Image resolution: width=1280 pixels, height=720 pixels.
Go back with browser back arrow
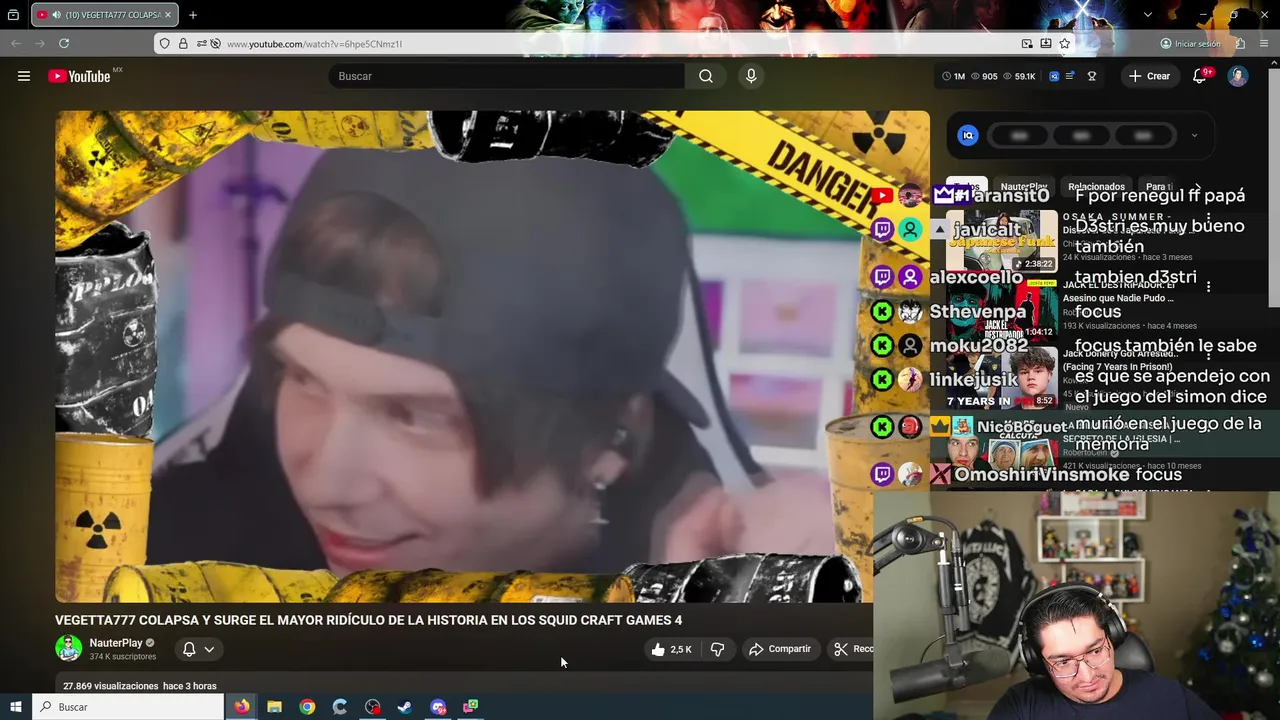[16, 43]
